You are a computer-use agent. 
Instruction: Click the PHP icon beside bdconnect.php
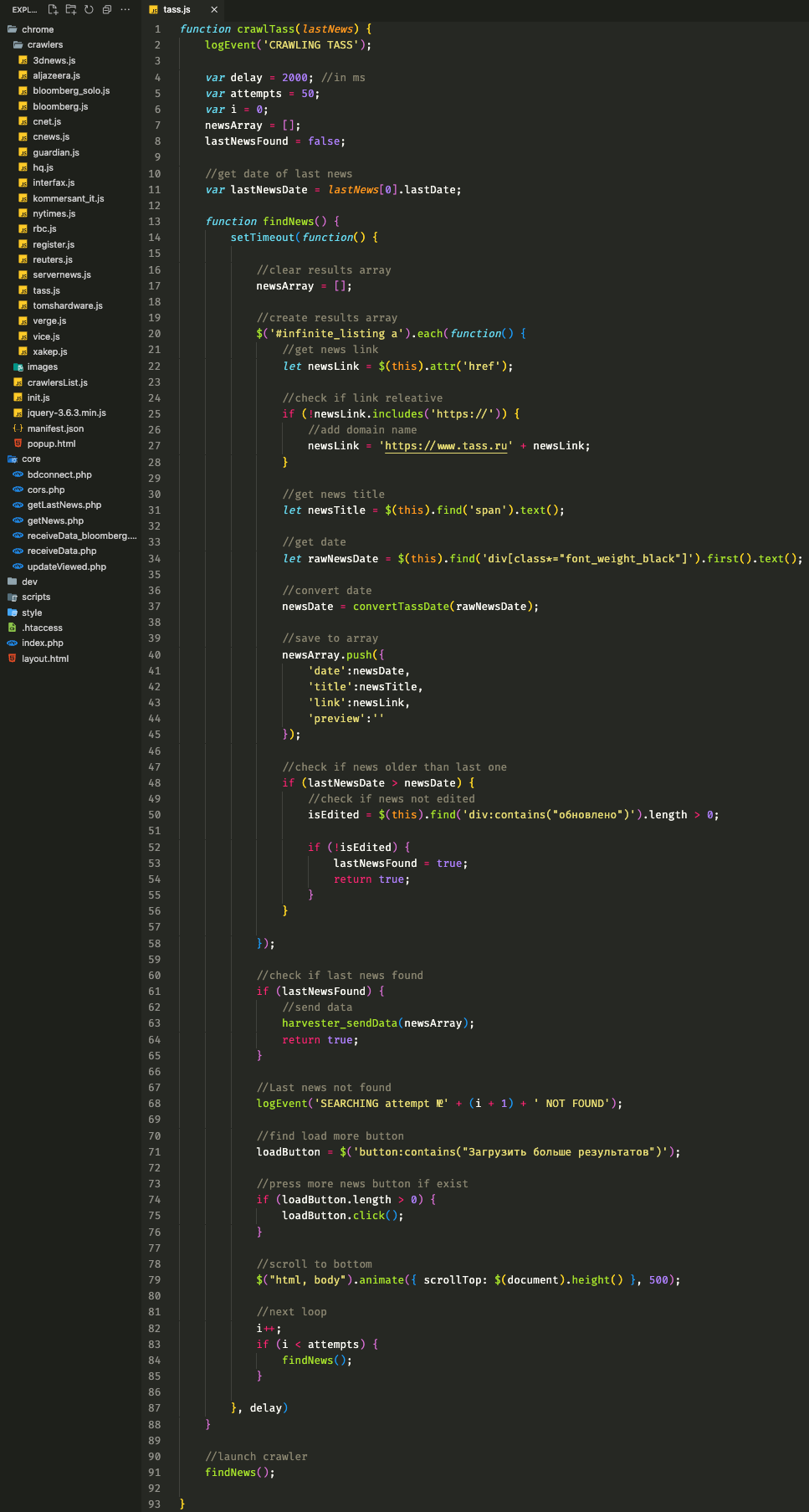[x=18, y=474]
